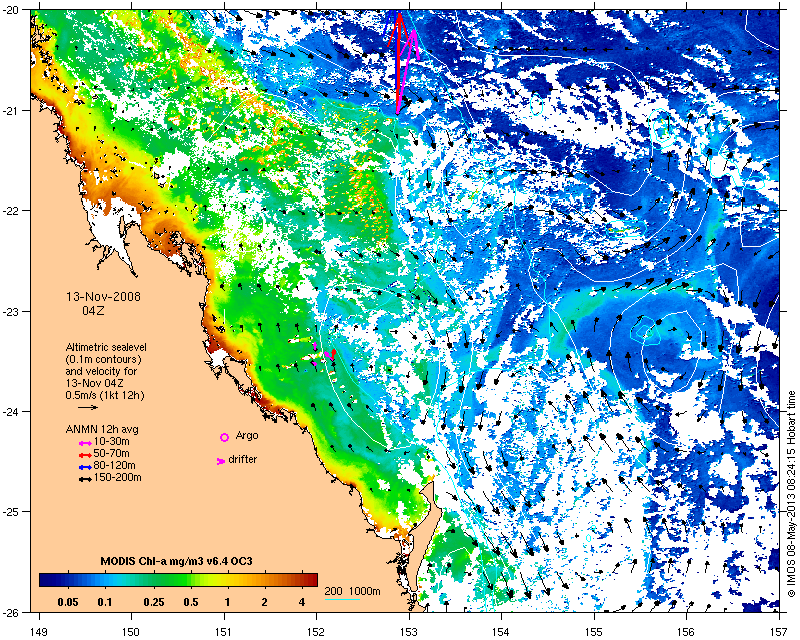Click the magenta 10-30m arrow legend symbol
This screenshot has height=640, width=800.
85,443
